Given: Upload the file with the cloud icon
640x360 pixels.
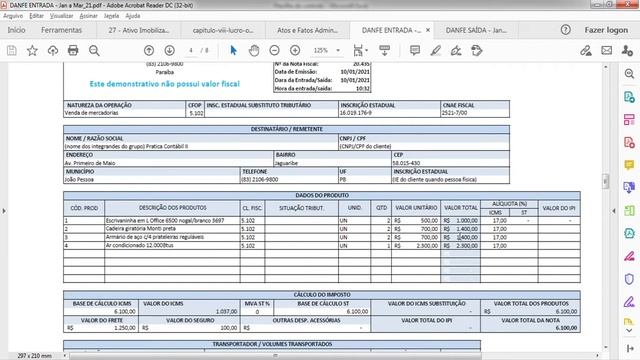Looking at the screenshot, I should point(53,51).
